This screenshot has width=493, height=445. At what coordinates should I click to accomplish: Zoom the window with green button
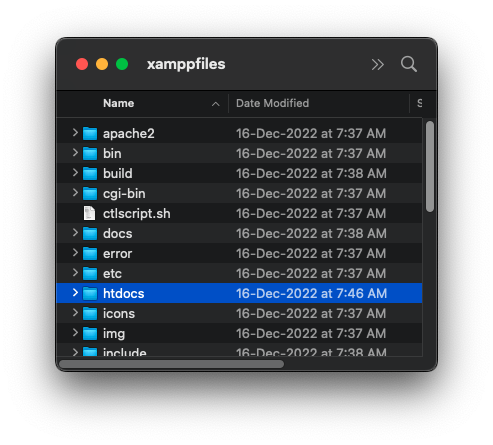click(x=122, y=64)
